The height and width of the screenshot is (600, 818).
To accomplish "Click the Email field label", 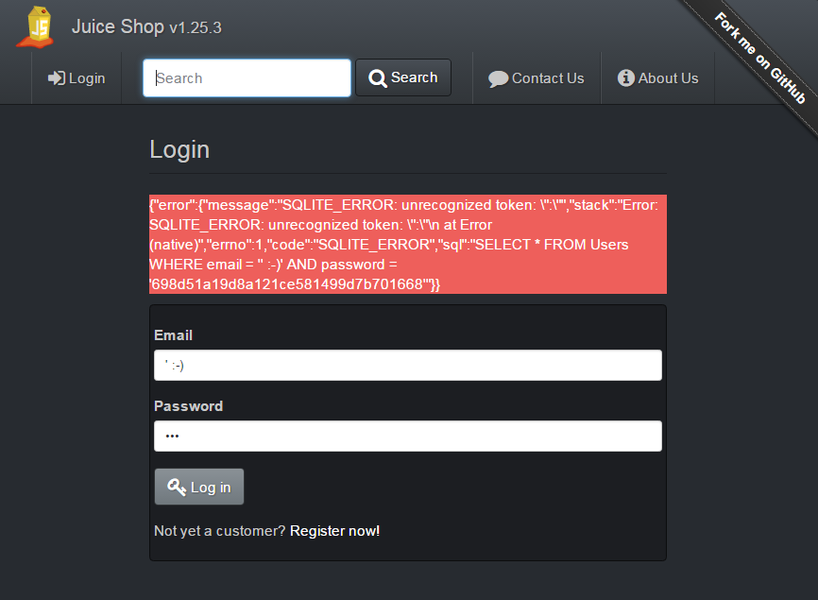I will [173, 335].
